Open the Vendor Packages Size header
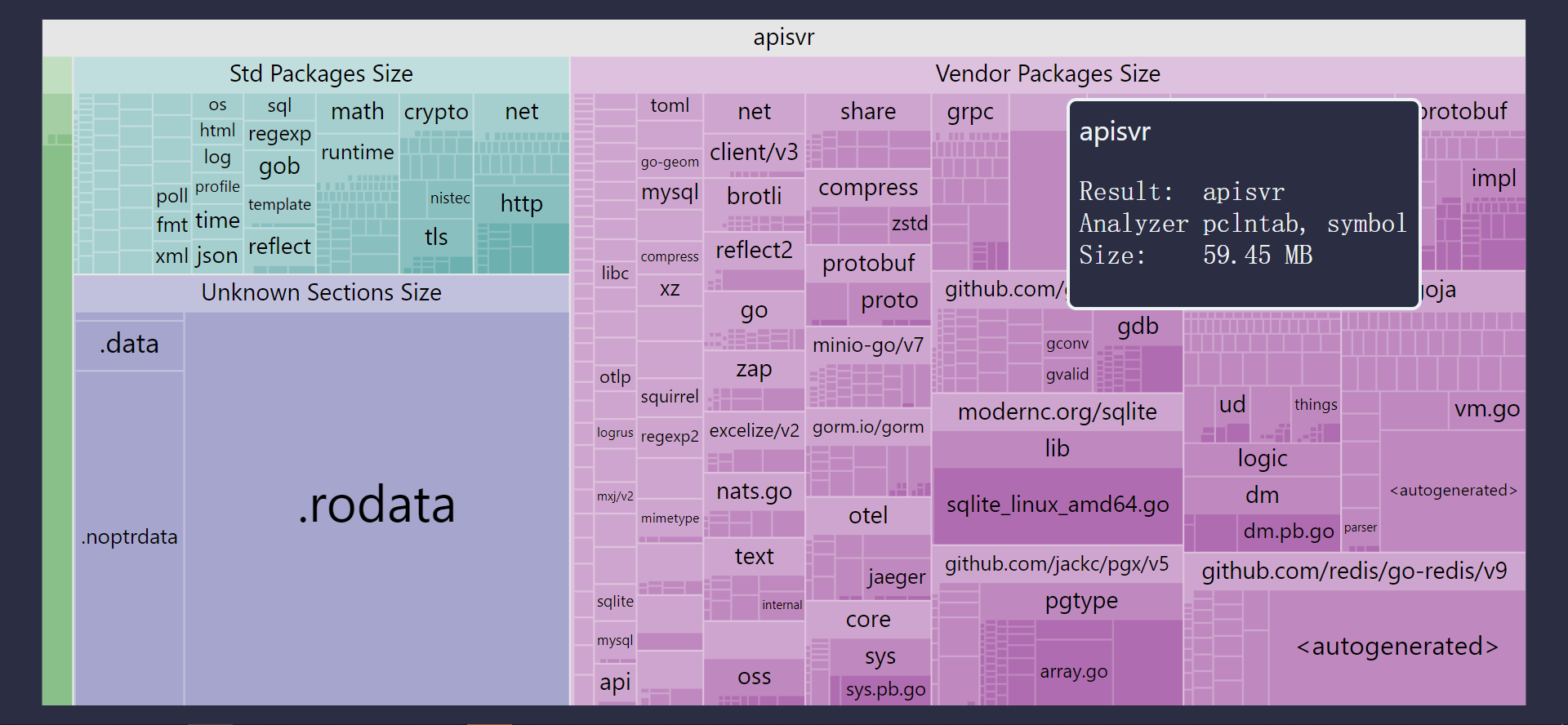Image resolution: width=1568 pixels, height=725 pixels. (1047, 74)
